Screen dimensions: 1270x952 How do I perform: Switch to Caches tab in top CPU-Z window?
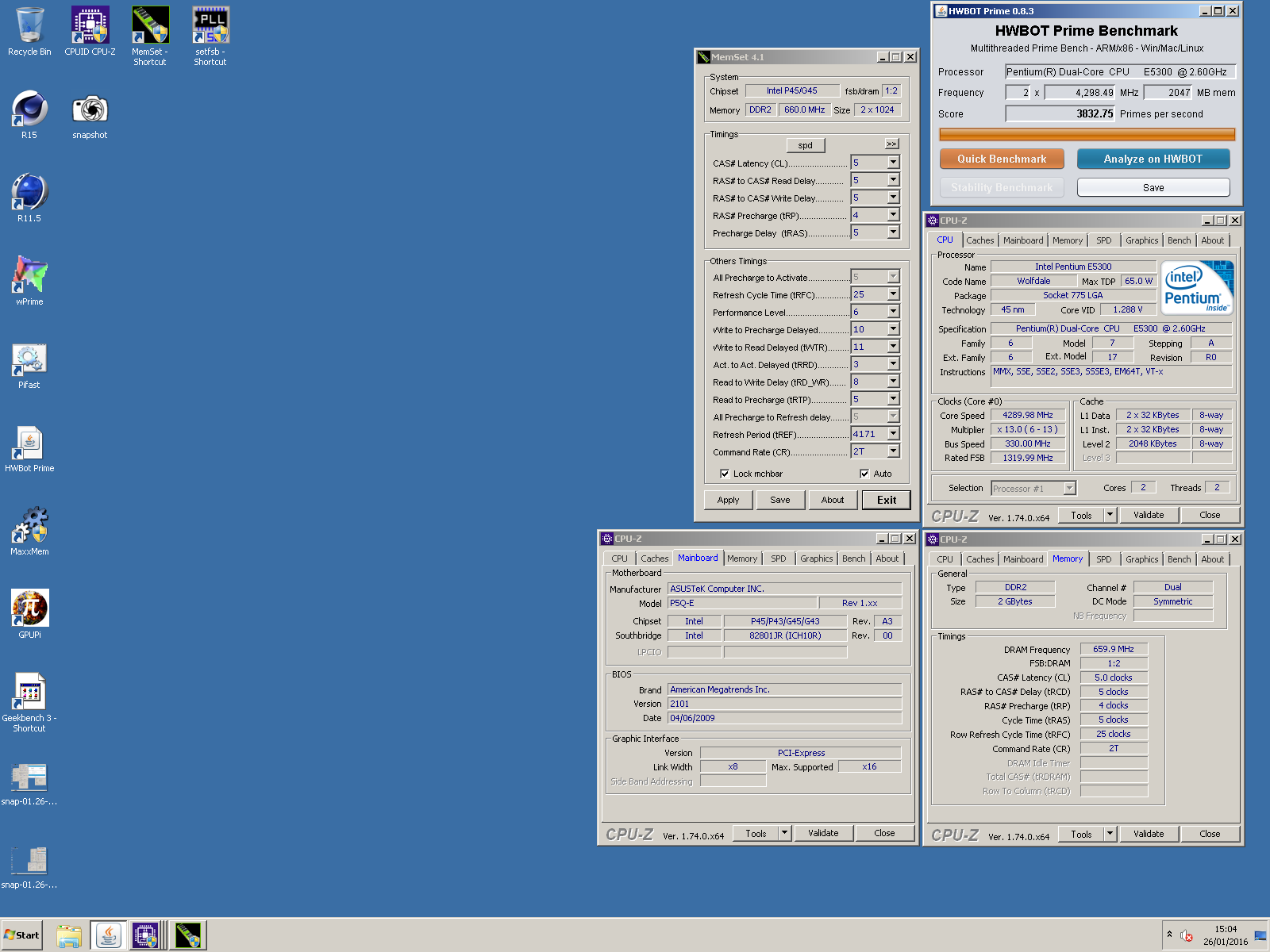point(979,240)
